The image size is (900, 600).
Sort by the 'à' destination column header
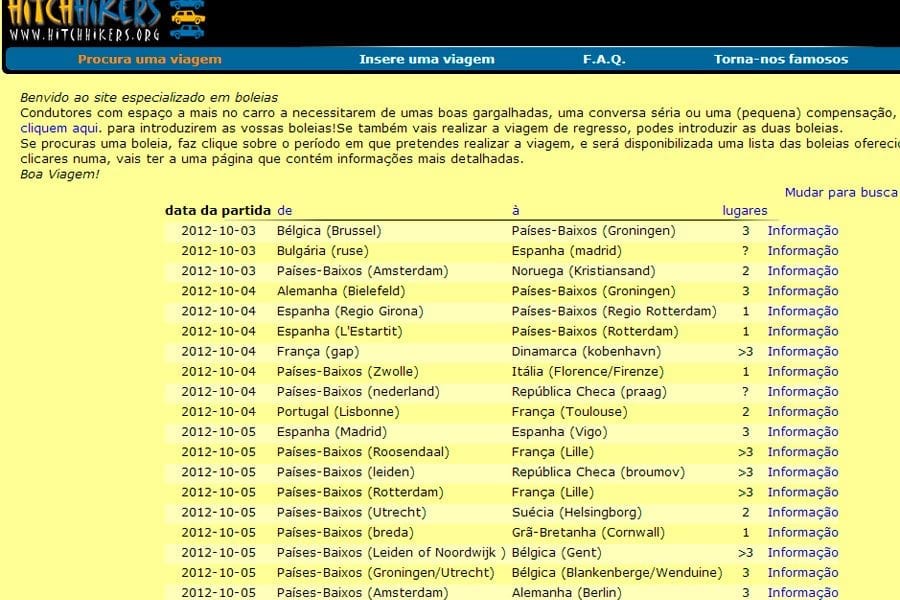pyautogui.click(x=516, y=210)
